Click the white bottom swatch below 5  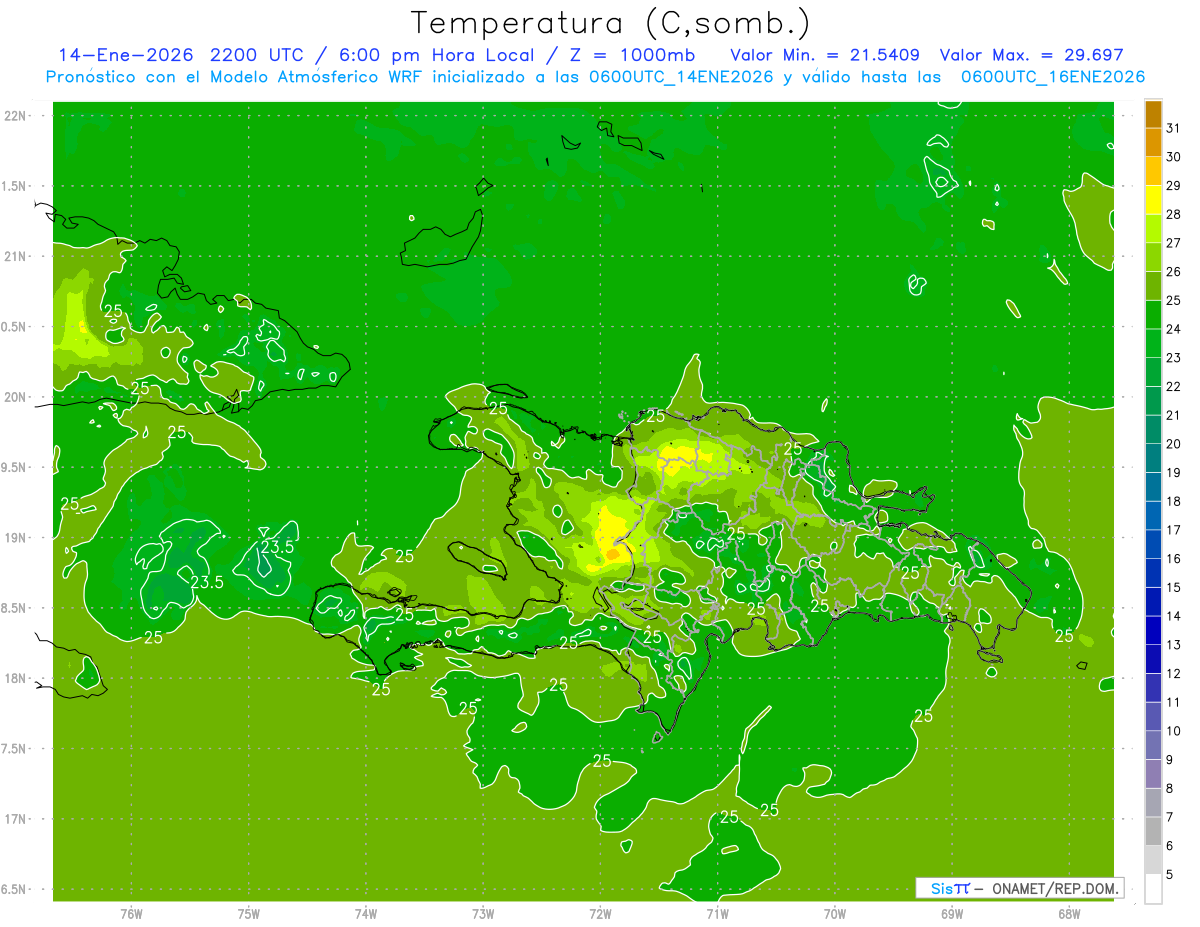pos(1153,889)
